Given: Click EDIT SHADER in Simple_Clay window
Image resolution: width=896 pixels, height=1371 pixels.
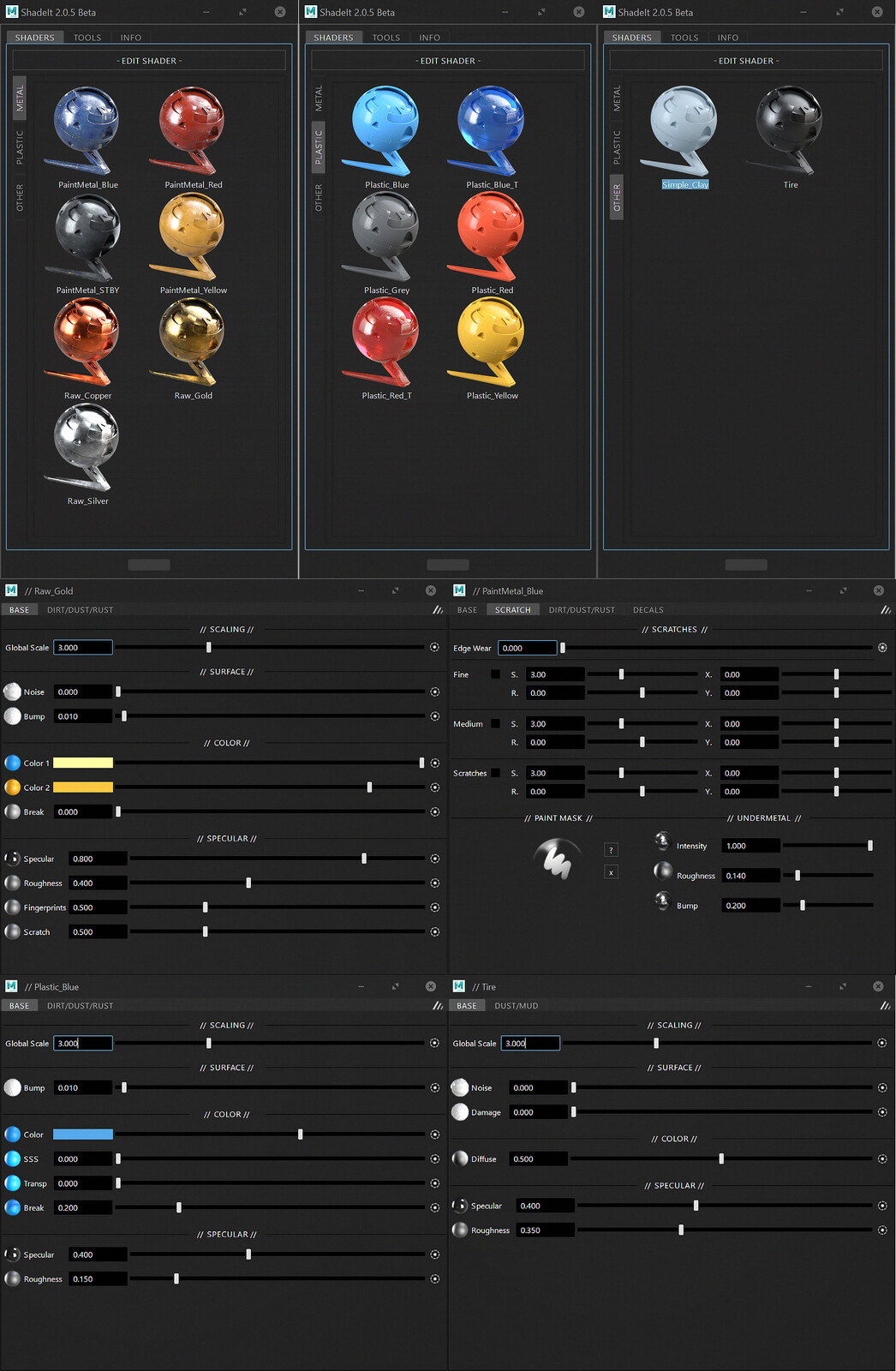Looking at the screenshot, I should pos(746,61).
